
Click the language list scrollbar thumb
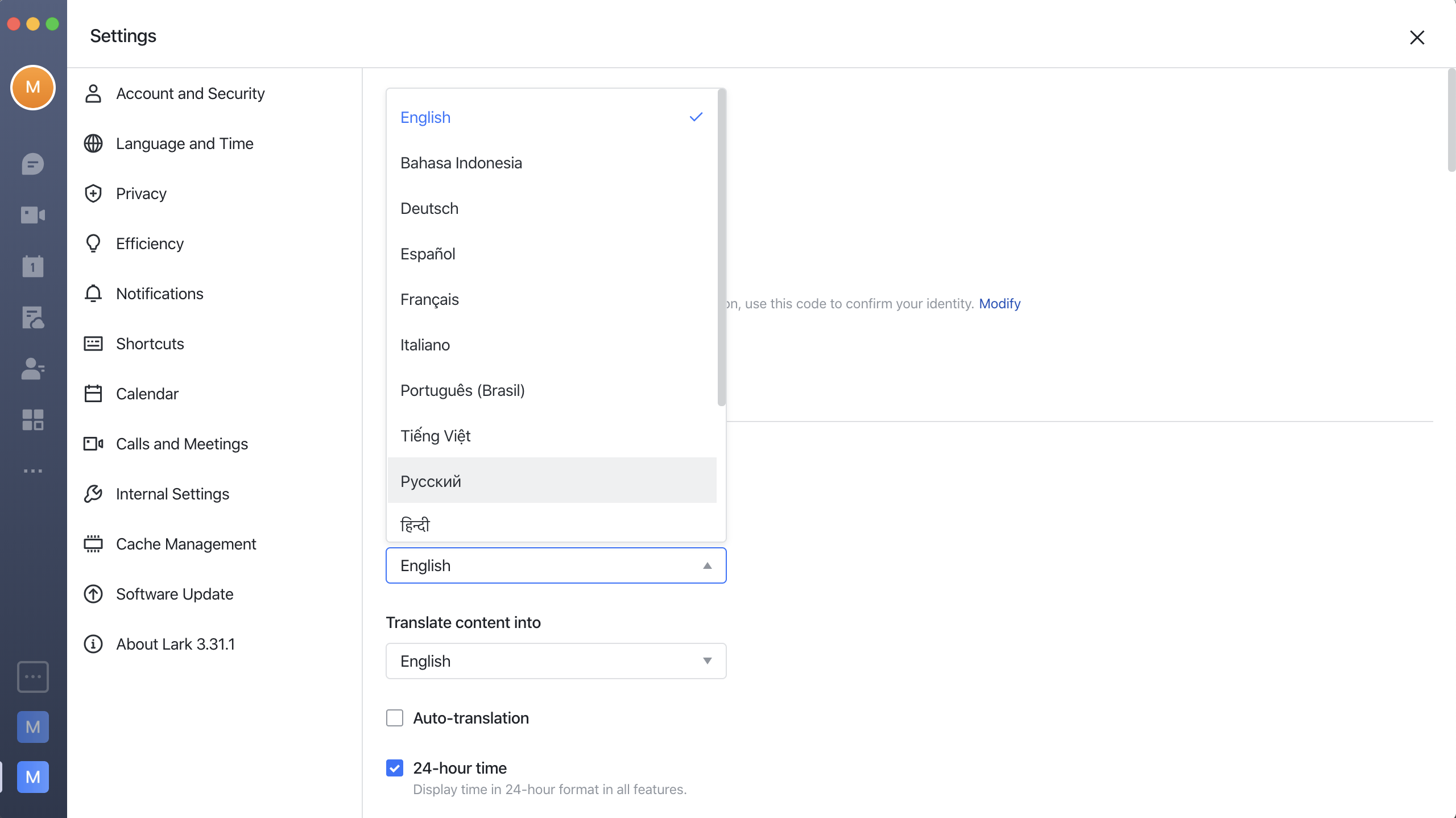point(721,247)
